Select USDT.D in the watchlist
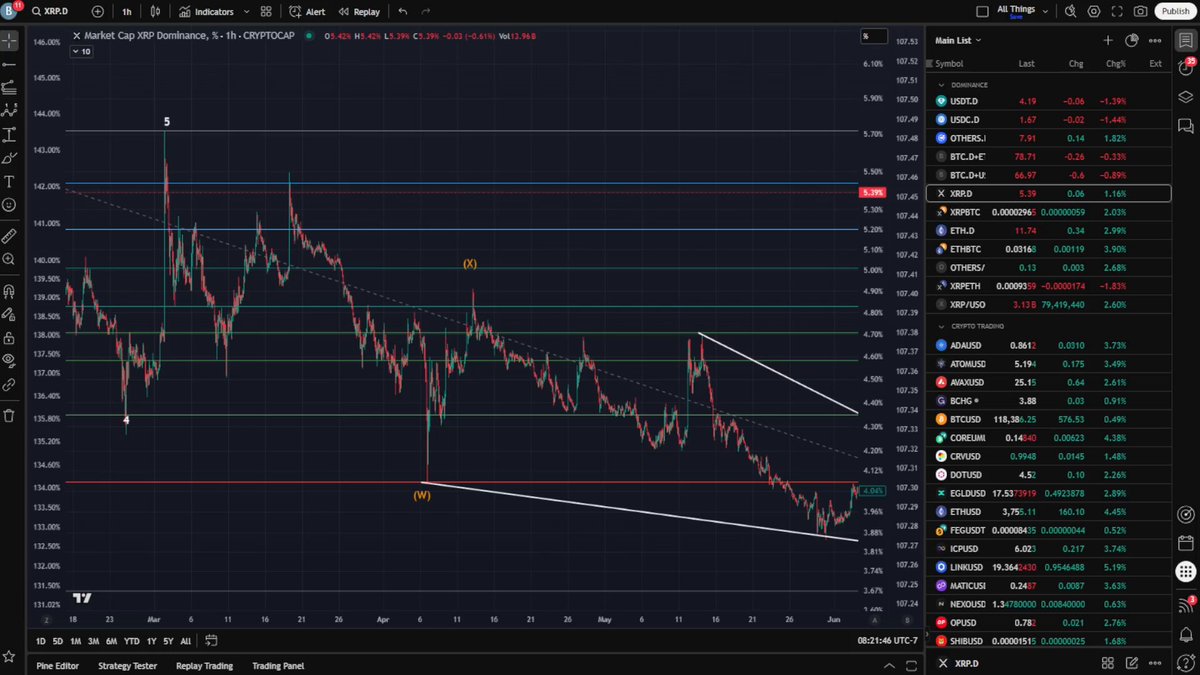Screen dimensions: 1200x675 click(x=1049, y=101)
